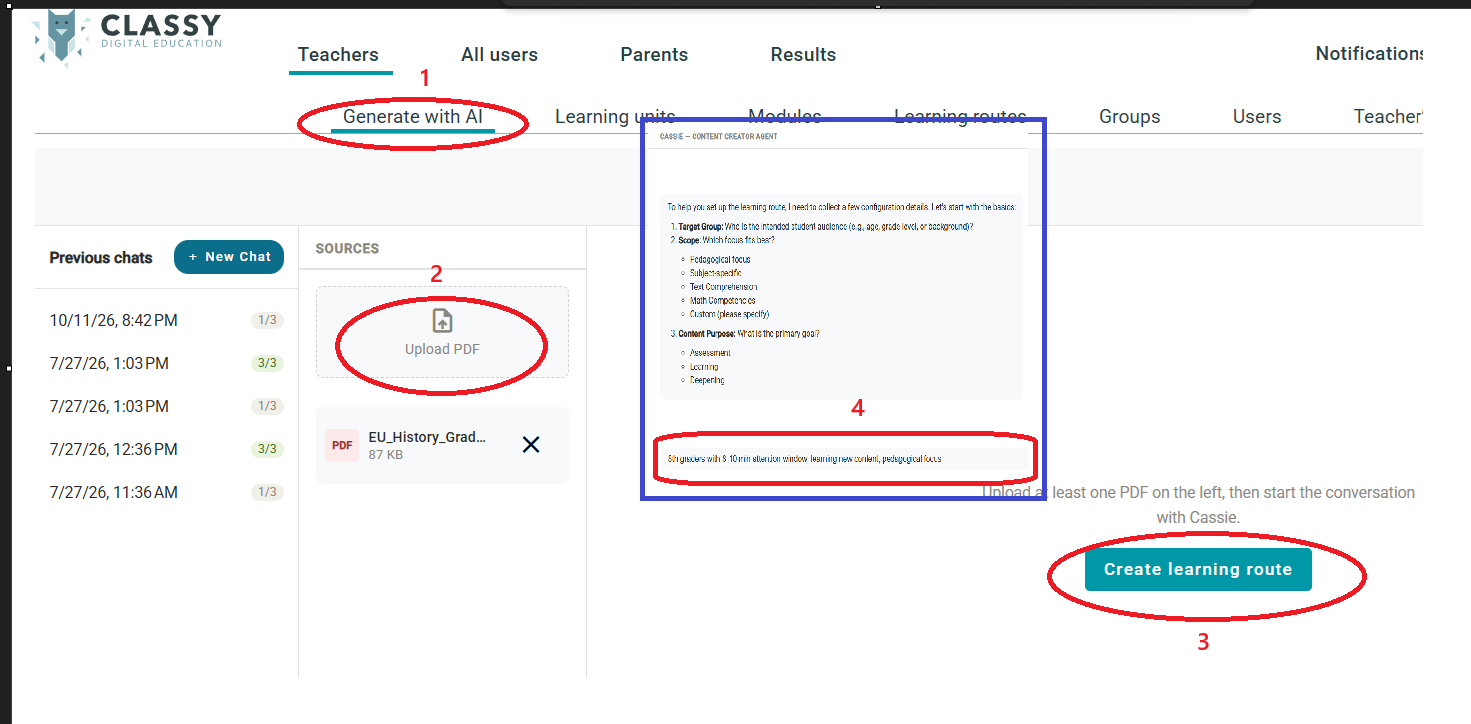The width and height of the screenshot is (1471, 724).
Task: Open Notifications
Action: click(1369, 54)
